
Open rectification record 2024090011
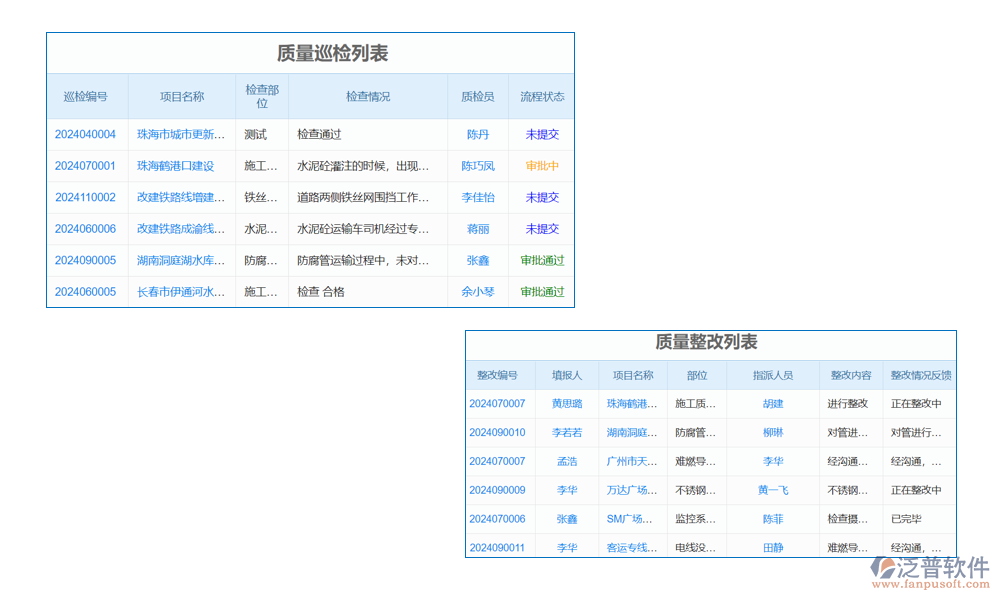tap(497, 548)
